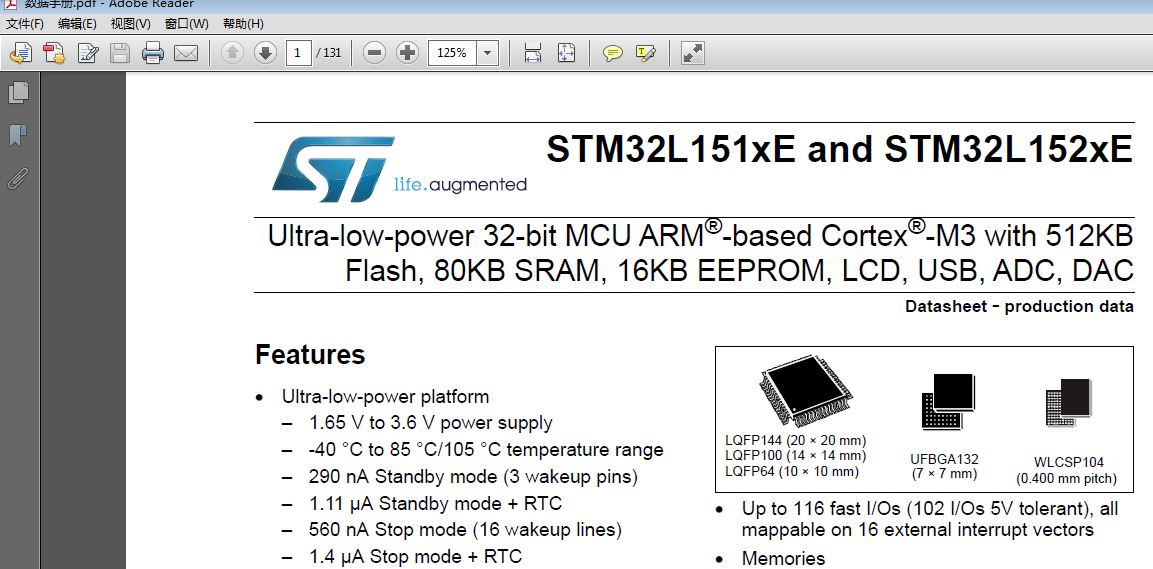
Task: Click '290 nA Standby mode (3 wakeup pins)' line
Action: point(473,476)
